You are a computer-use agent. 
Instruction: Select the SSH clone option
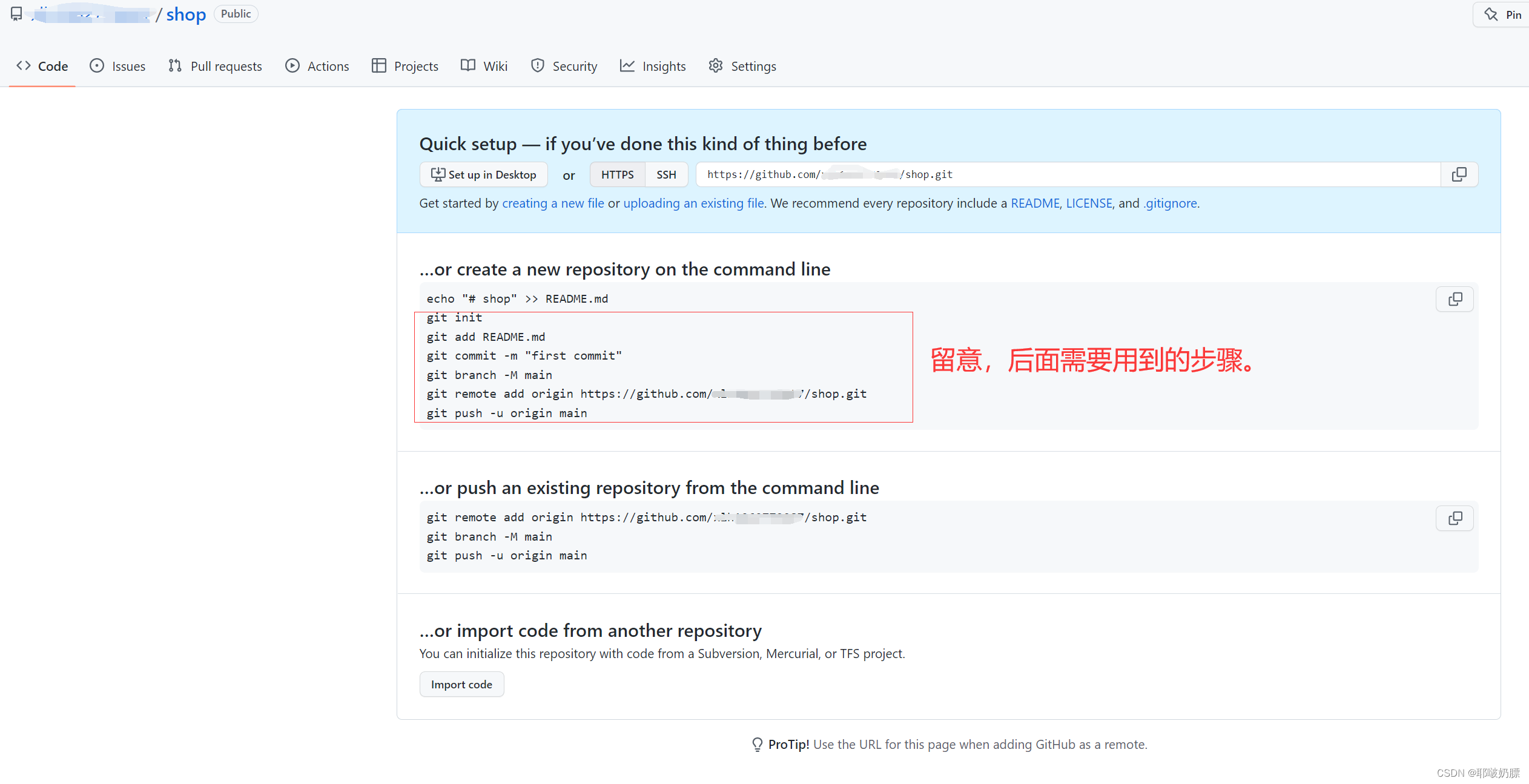(666, 174)
